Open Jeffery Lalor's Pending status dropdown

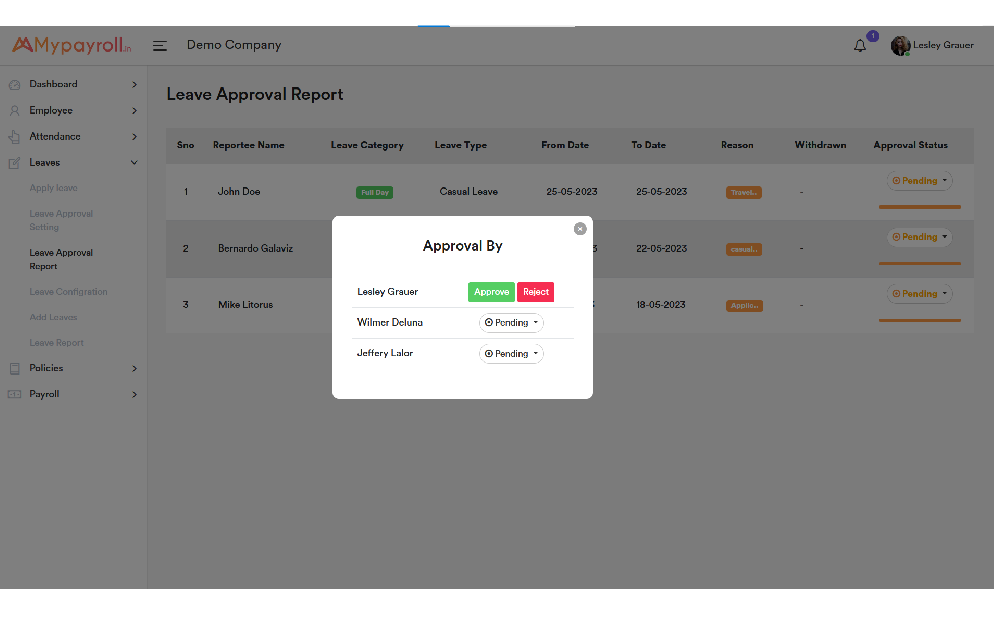click(511, 353)
